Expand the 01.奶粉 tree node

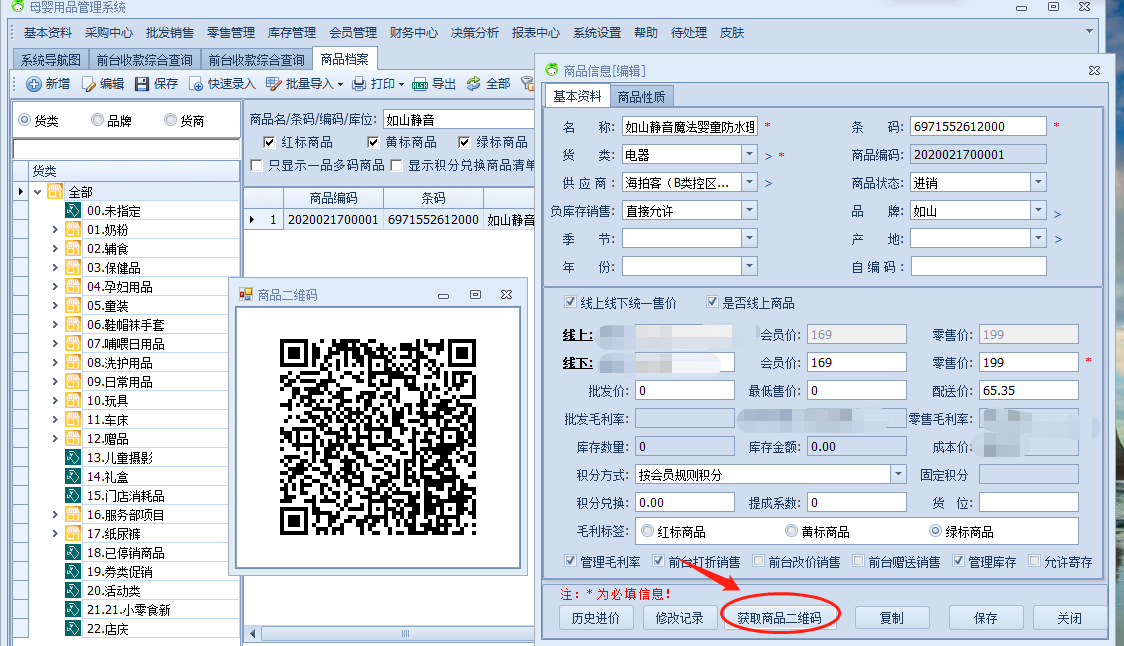coord(55,229)
